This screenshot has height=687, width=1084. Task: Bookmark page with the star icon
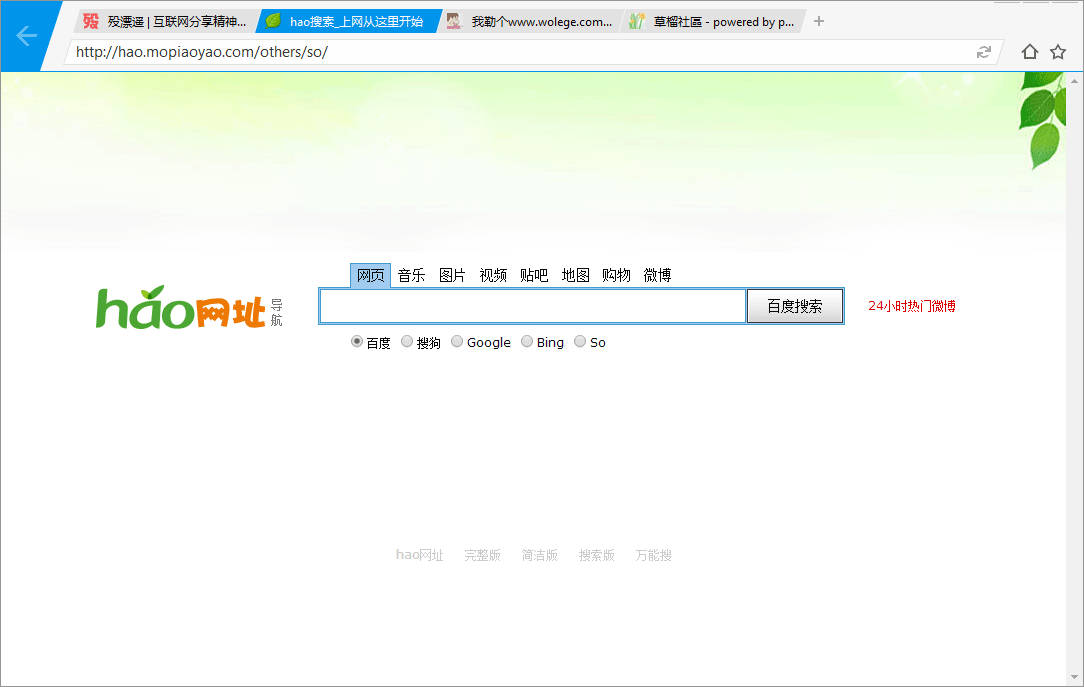tap(1058, 52)
